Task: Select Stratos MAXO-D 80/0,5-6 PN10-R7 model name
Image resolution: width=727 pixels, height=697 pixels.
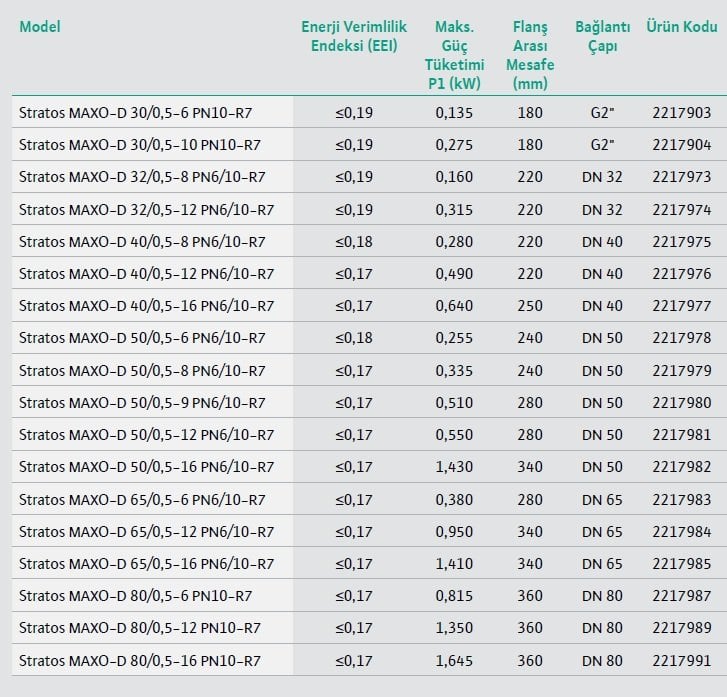Action: [135, 595]
